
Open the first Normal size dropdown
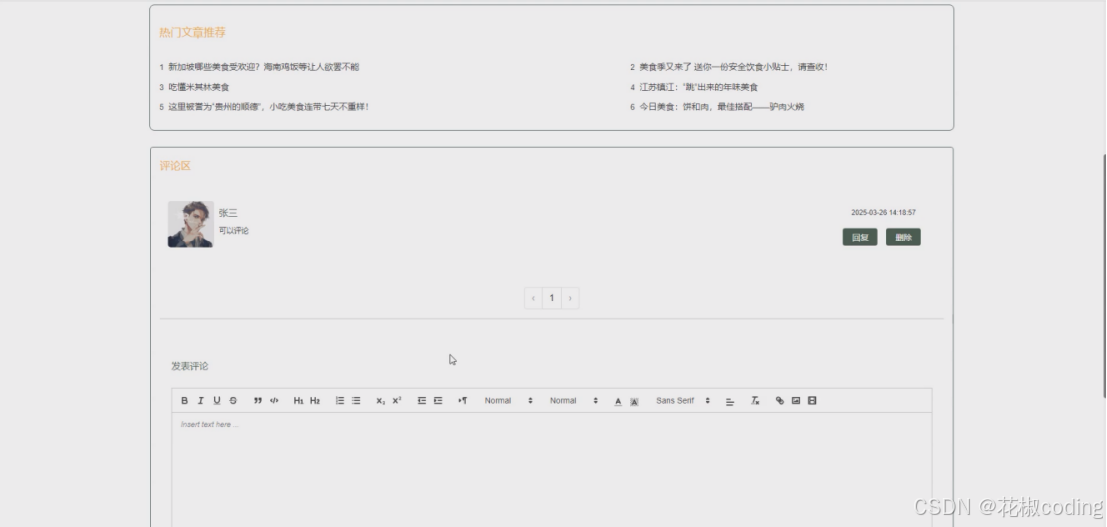tap(508, 401)
